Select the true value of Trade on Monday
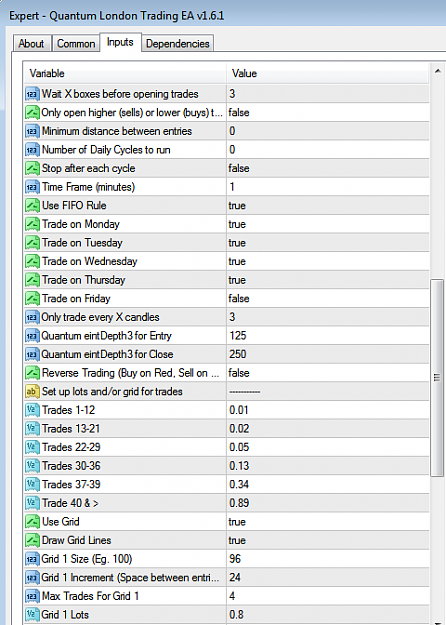 (237, 224)
